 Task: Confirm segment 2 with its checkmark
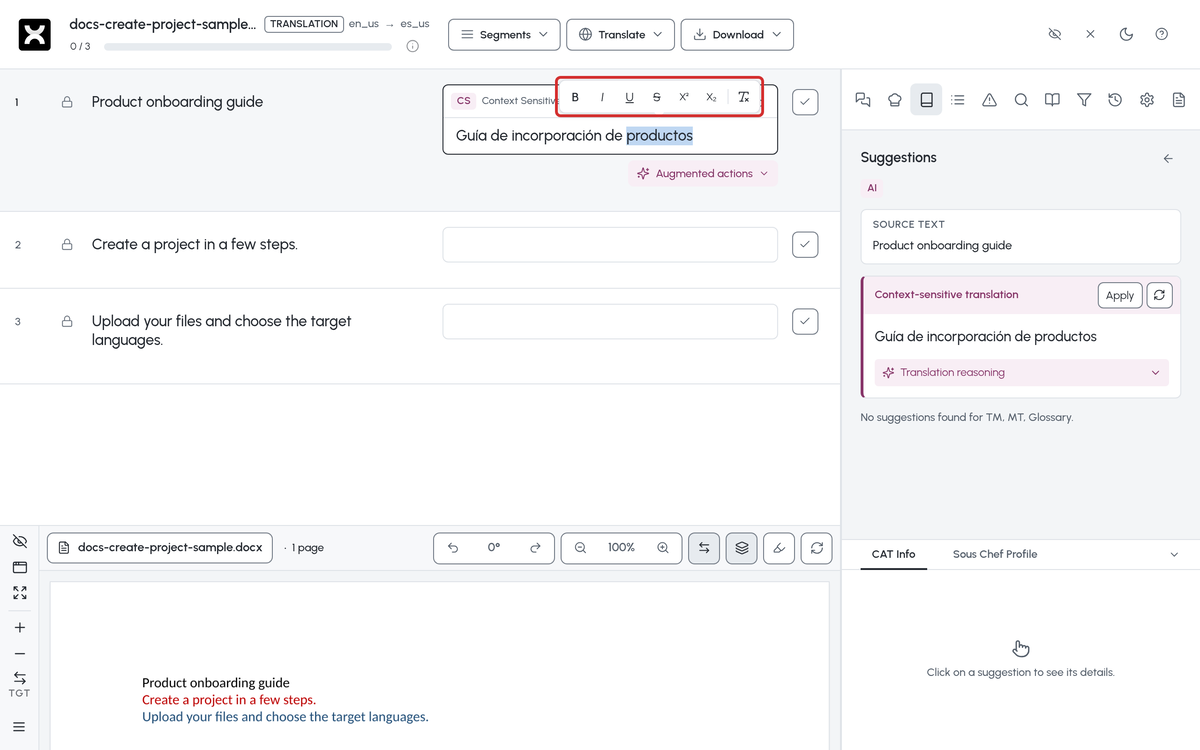pyautogui.click(x=805, y=244)
